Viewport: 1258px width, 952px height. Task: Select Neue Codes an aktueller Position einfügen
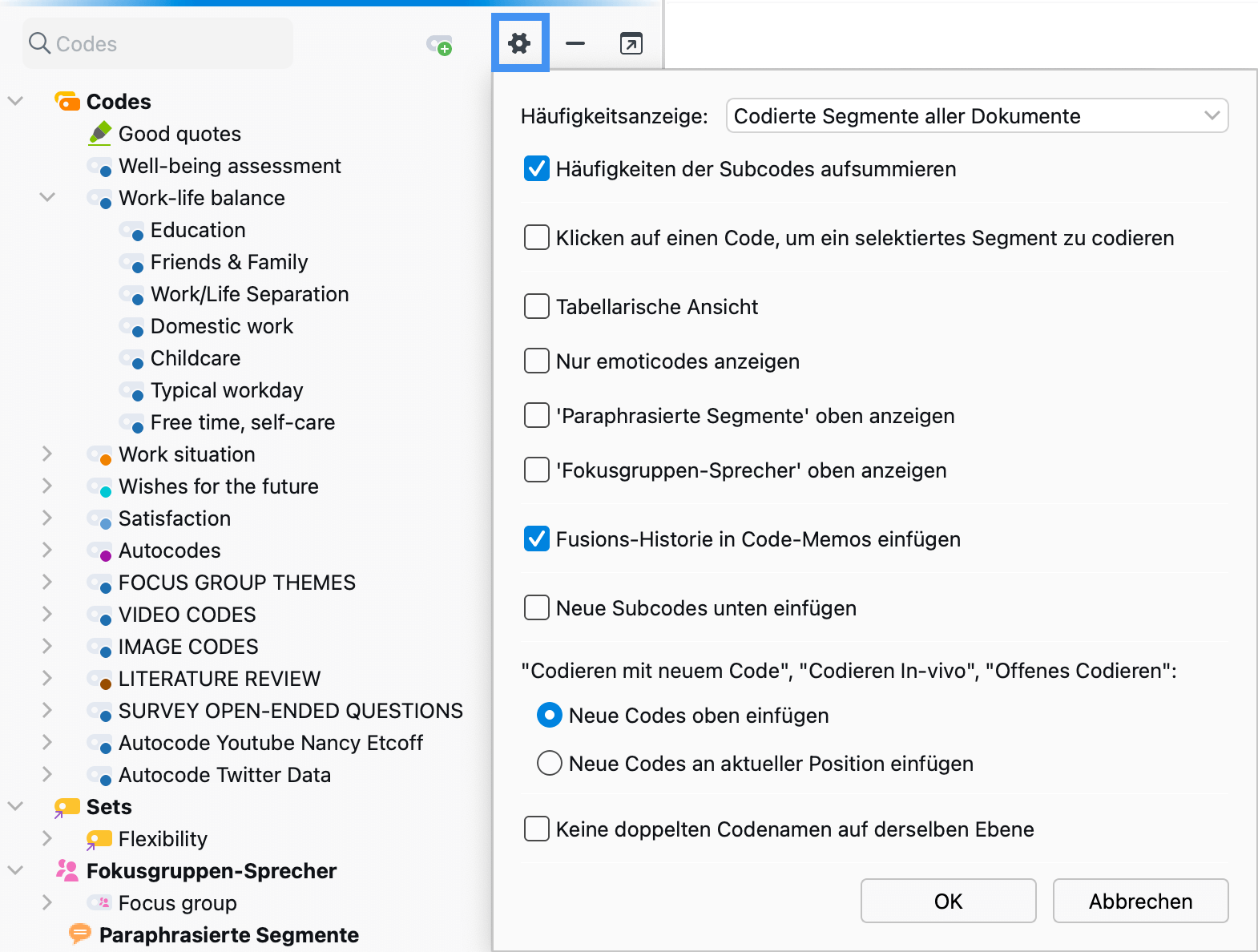tap(549, 764)
